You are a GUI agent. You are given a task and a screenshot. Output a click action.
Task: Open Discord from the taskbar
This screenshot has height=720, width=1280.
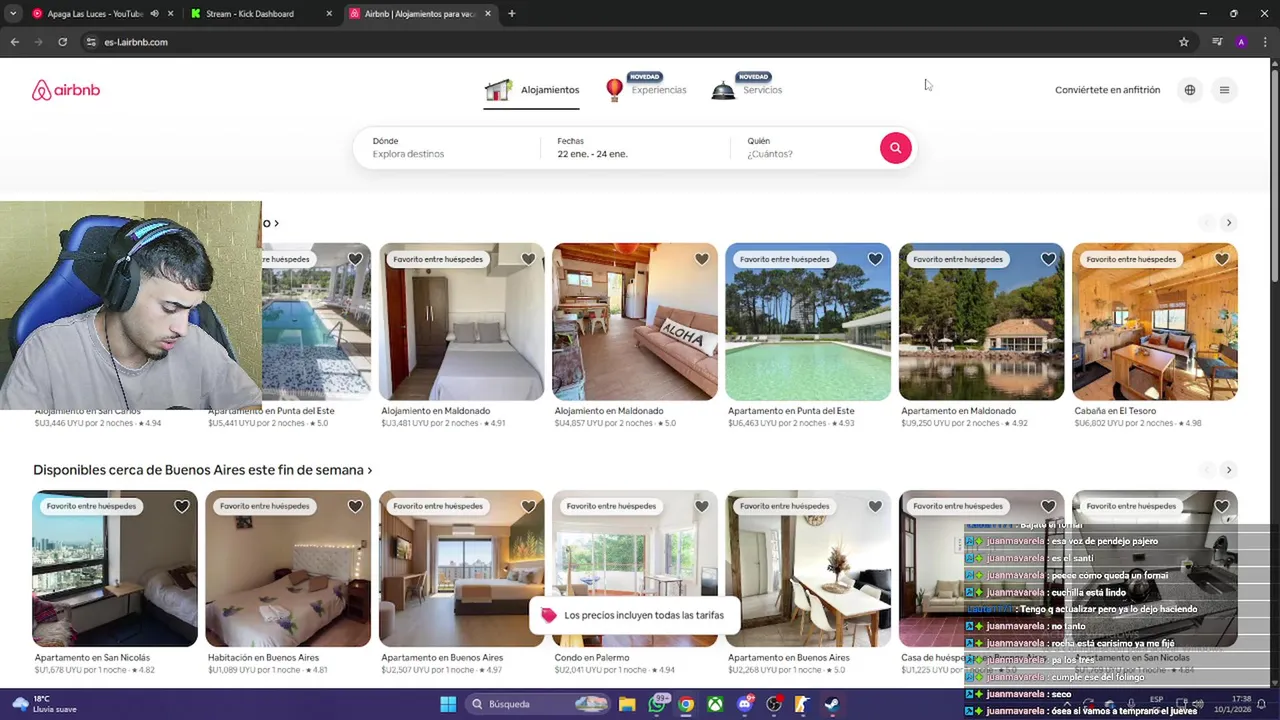click(x=745, y=704)
